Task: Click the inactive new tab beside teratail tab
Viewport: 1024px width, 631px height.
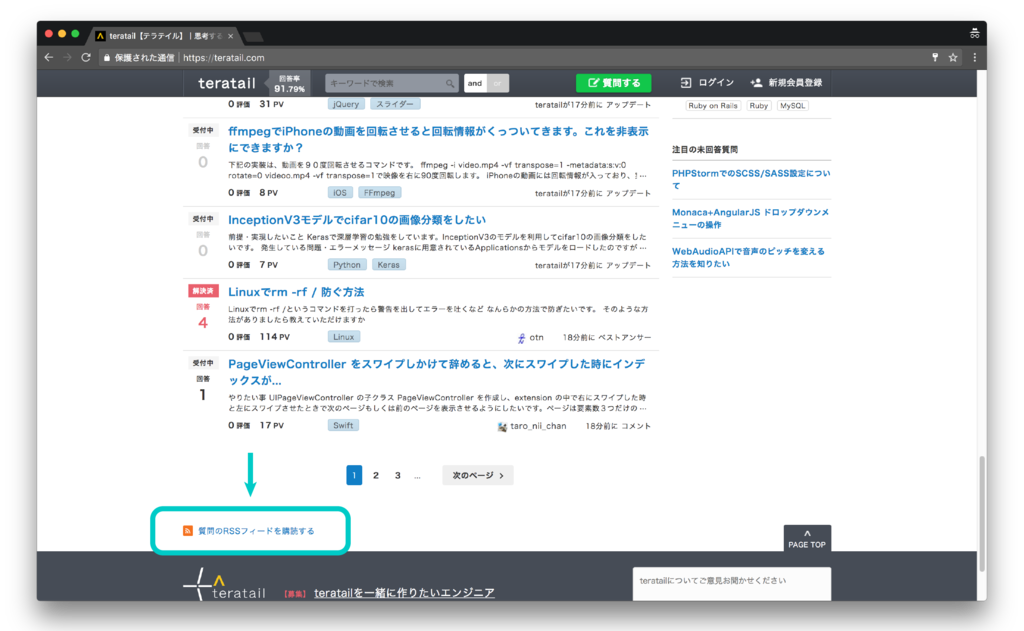Action: (252, 36)
